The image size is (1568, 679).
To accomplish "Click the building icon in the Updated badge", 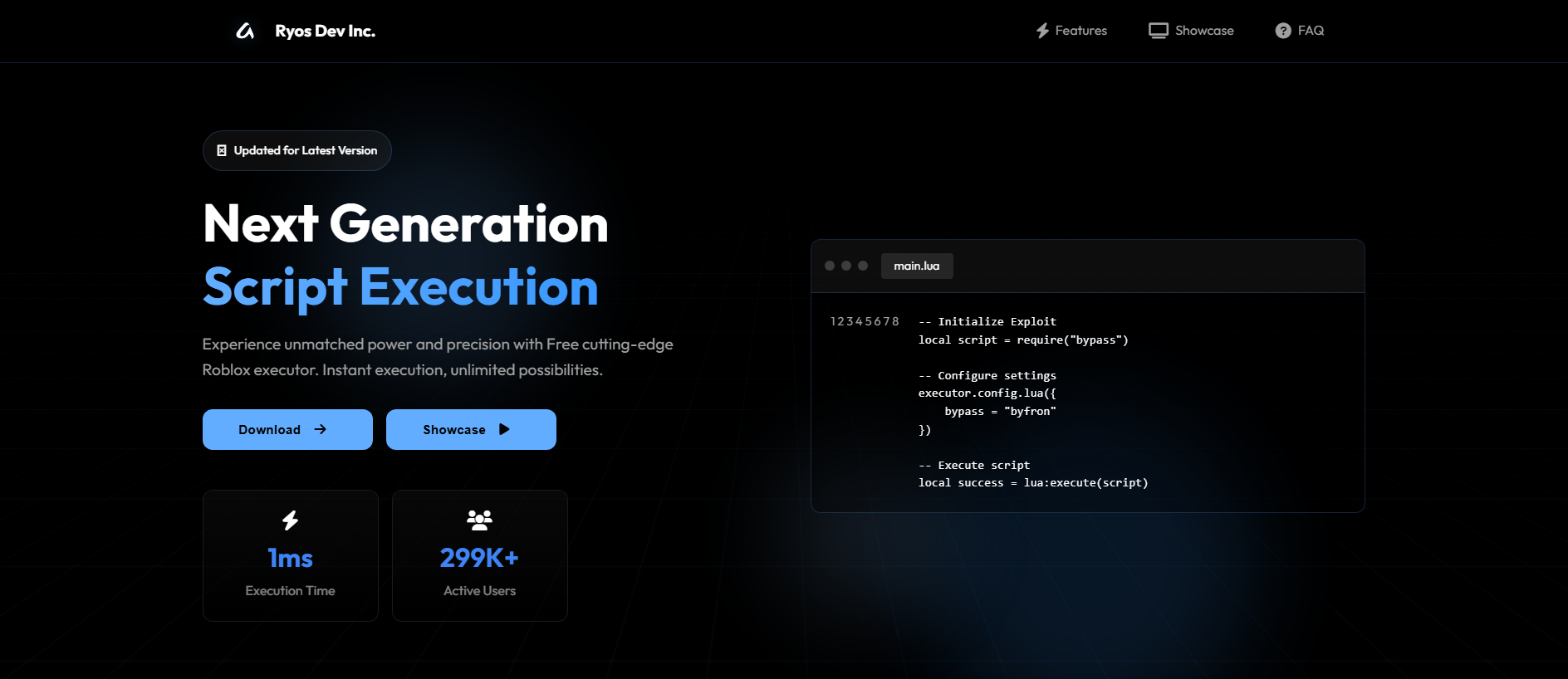I will (x=222, y=150).
